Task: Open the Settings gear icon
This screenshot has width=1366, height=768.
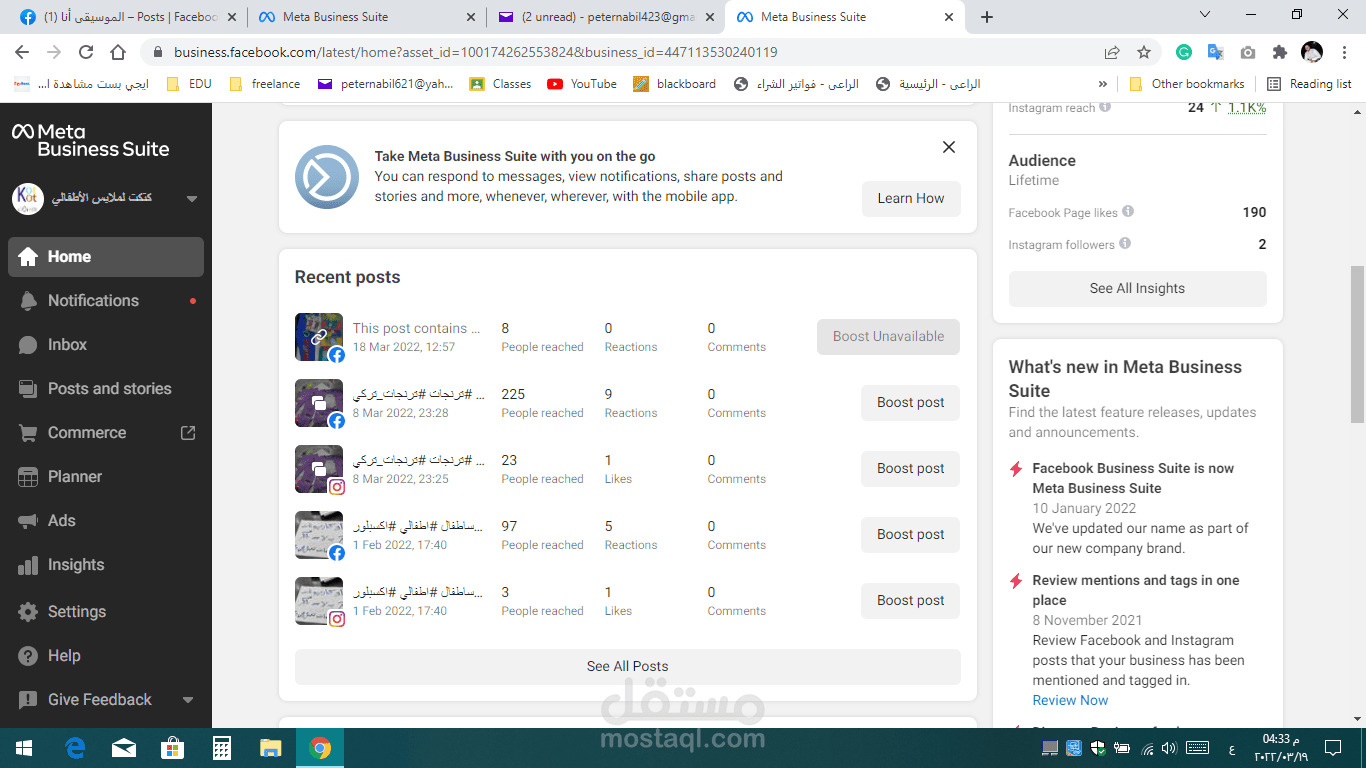Action: tap(28, 612)
